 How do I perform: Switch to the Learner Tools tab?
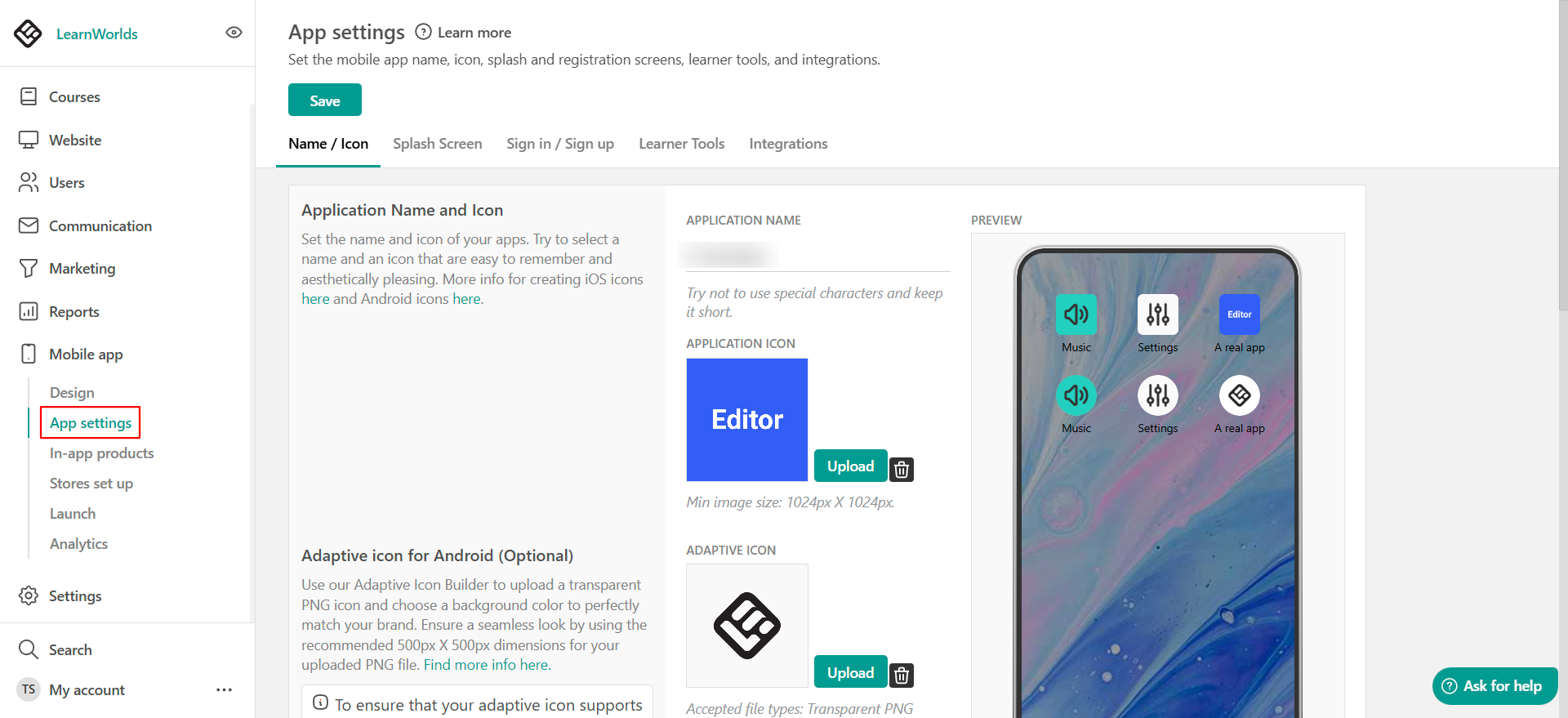point(681,144)
